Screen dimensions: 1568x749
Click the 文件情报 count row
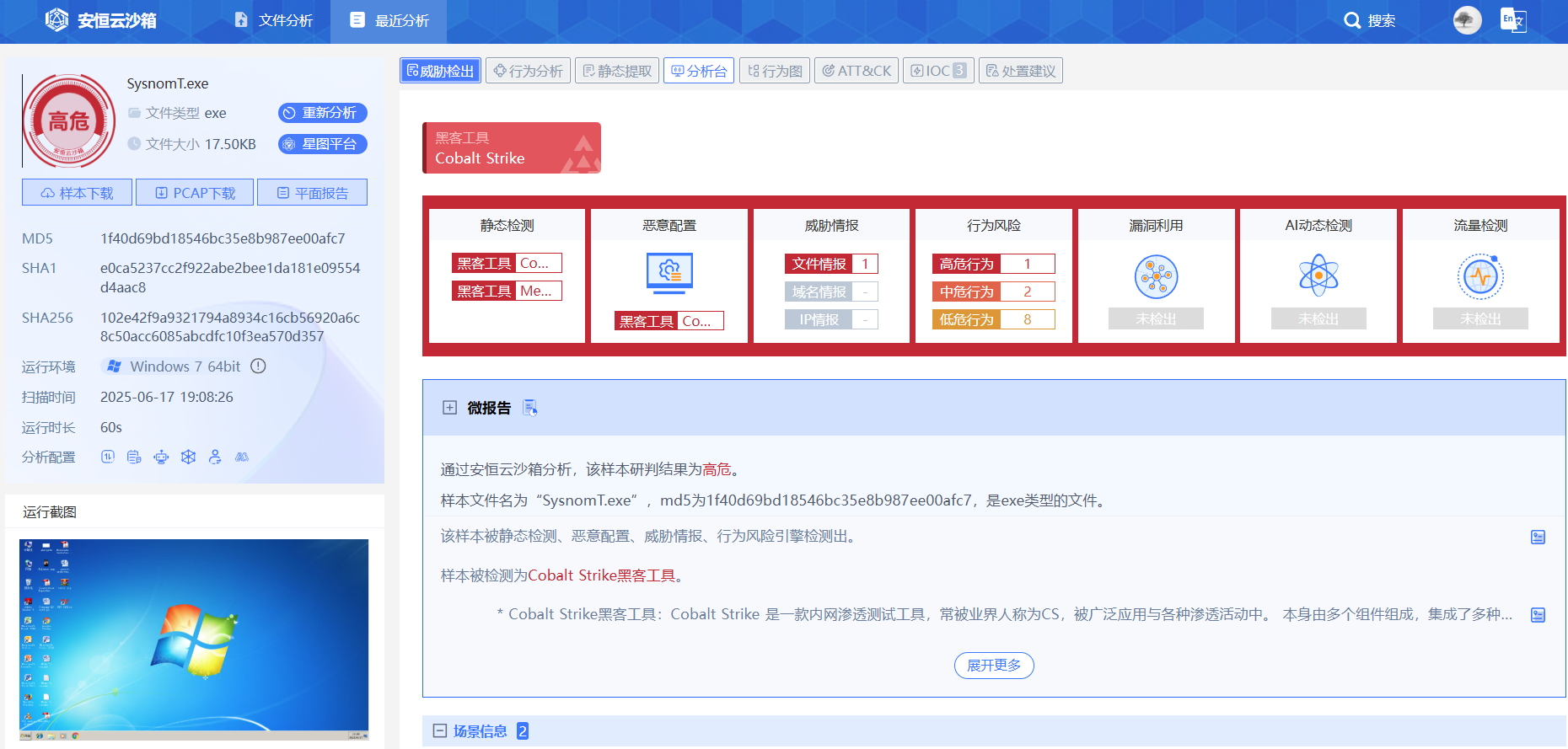coord(831,264)
